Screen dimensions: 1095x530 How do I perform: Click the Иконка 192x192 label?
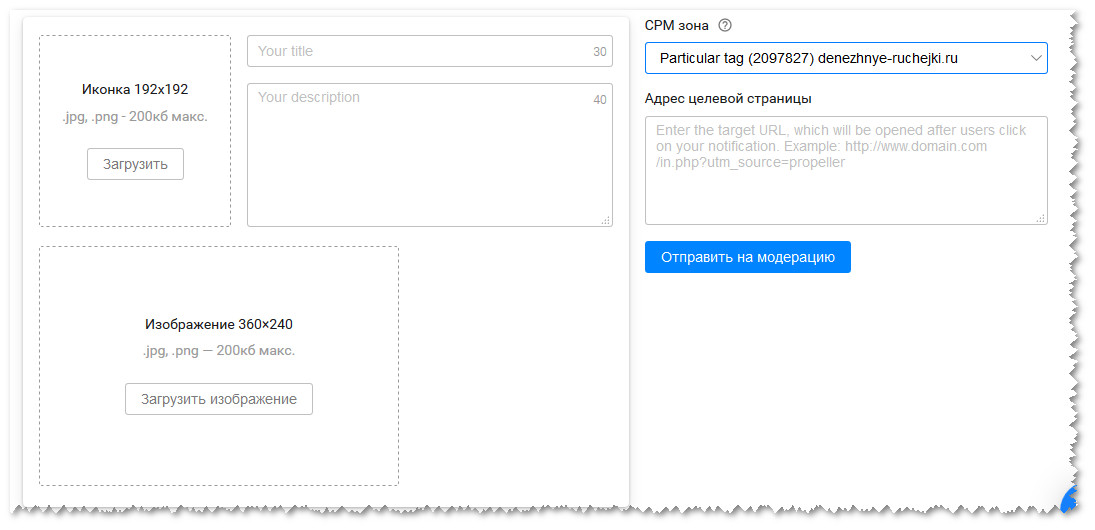tap(135, 89)
